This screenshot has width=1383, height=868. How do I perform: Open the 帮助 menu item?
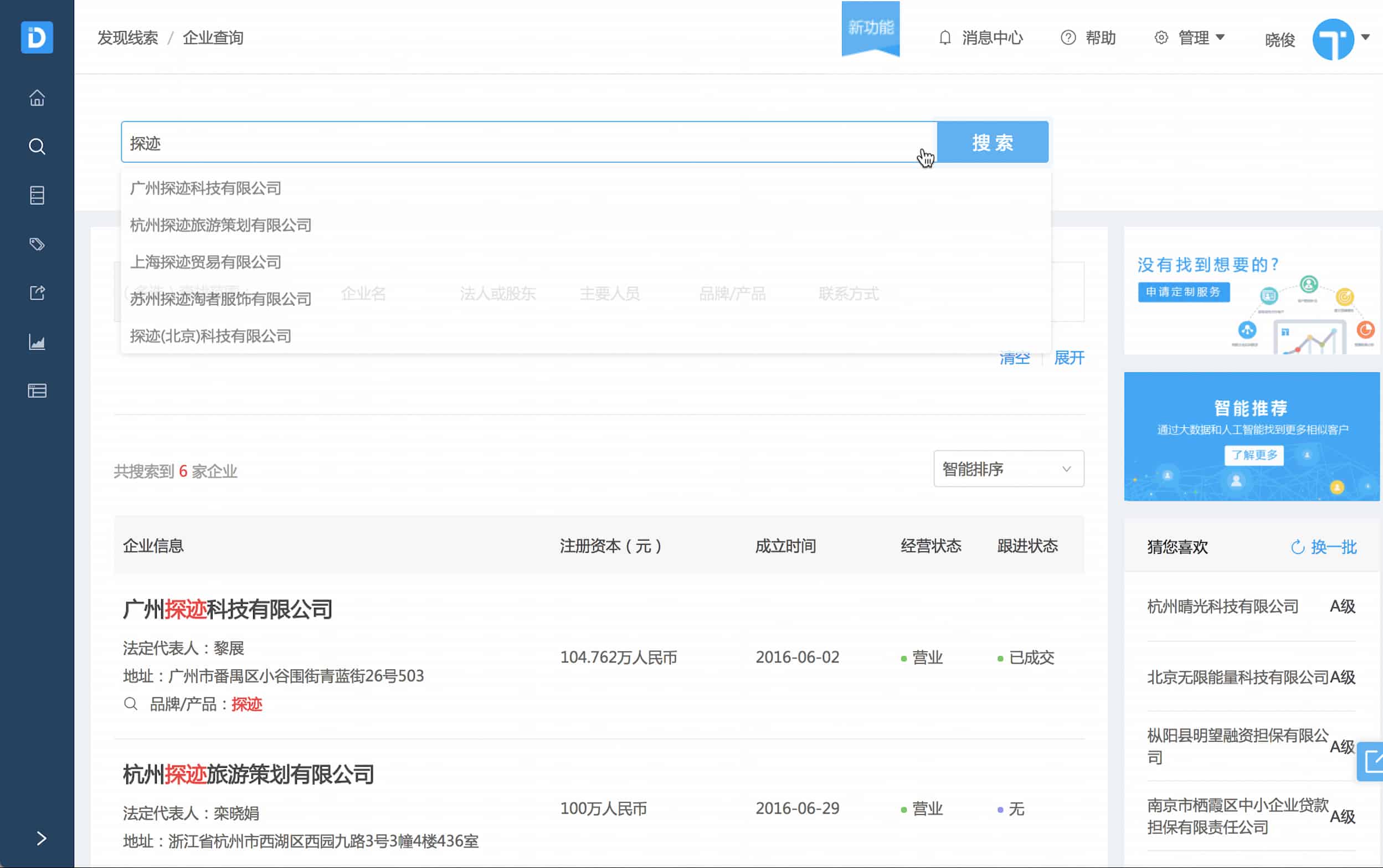click(1100, 38)
